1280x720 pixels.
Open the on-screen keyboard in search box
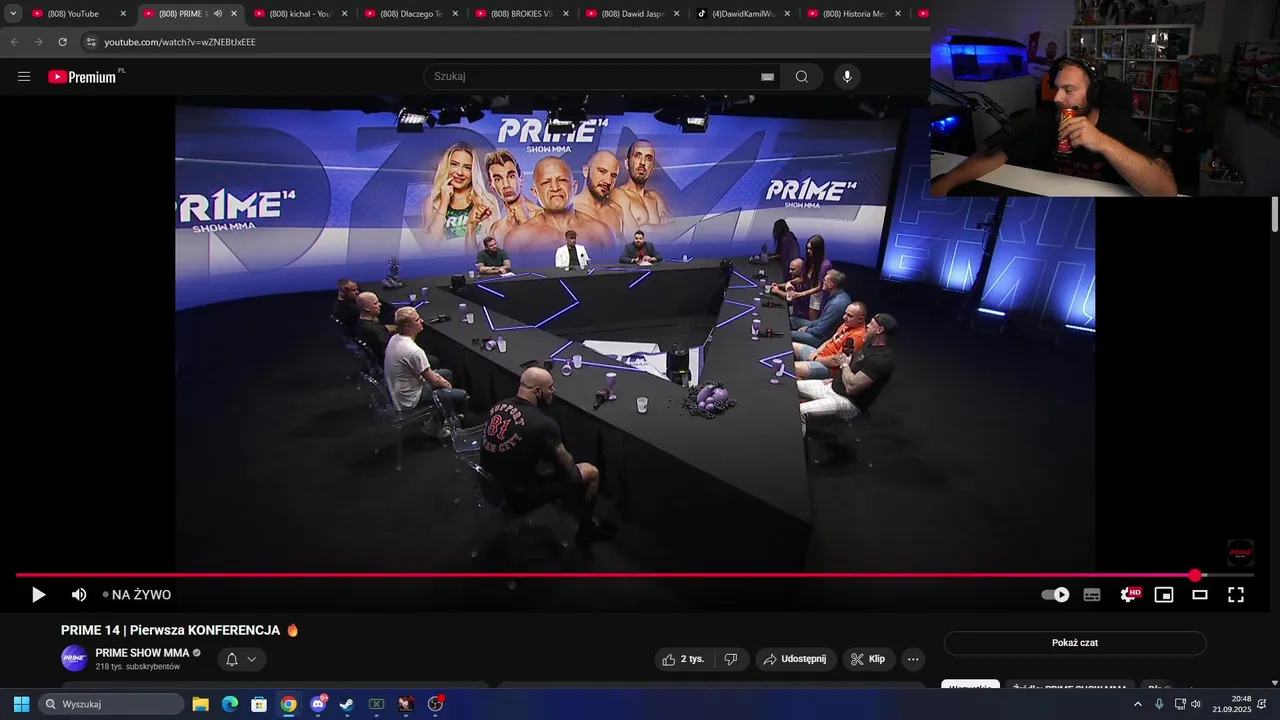767,77
